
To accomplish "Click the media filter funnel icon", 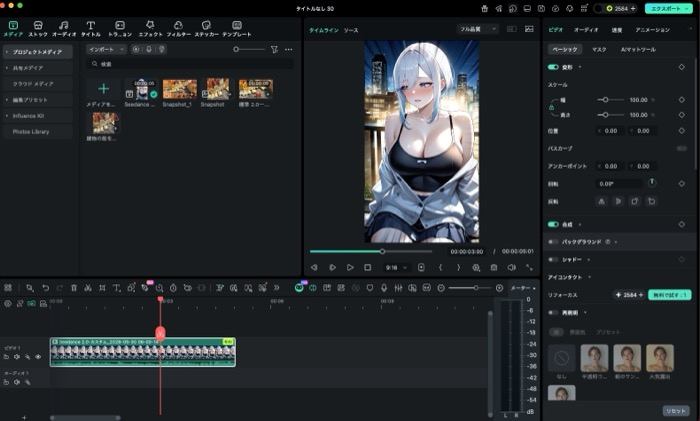I will pos(274,50).
